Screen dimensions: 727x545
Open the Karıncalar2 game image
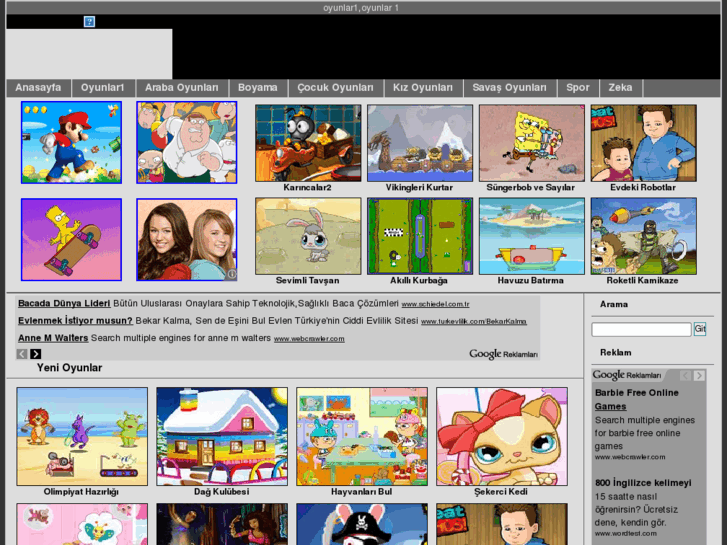coord(308,143)
